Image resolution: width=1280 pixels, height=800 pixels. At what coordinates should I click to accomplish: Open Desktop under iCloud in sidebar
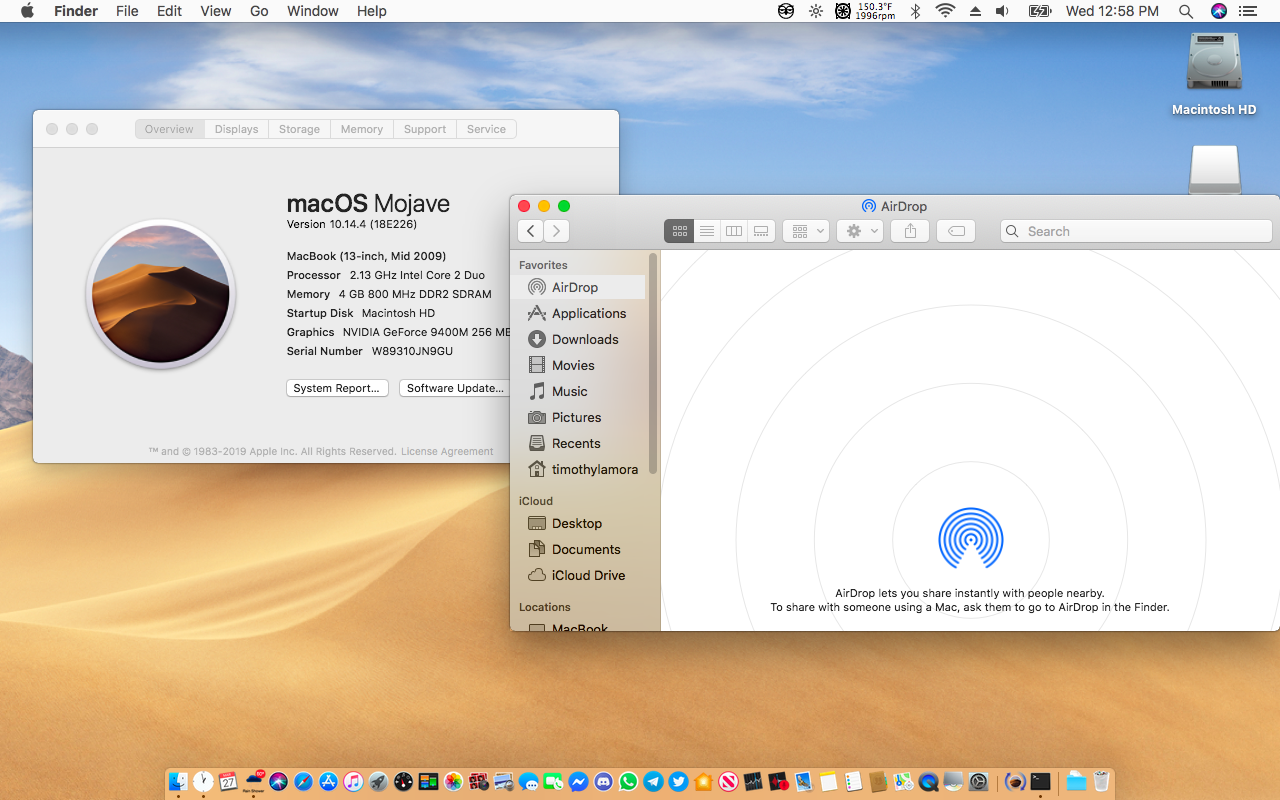pyautogui.click(x=579, y=523)
